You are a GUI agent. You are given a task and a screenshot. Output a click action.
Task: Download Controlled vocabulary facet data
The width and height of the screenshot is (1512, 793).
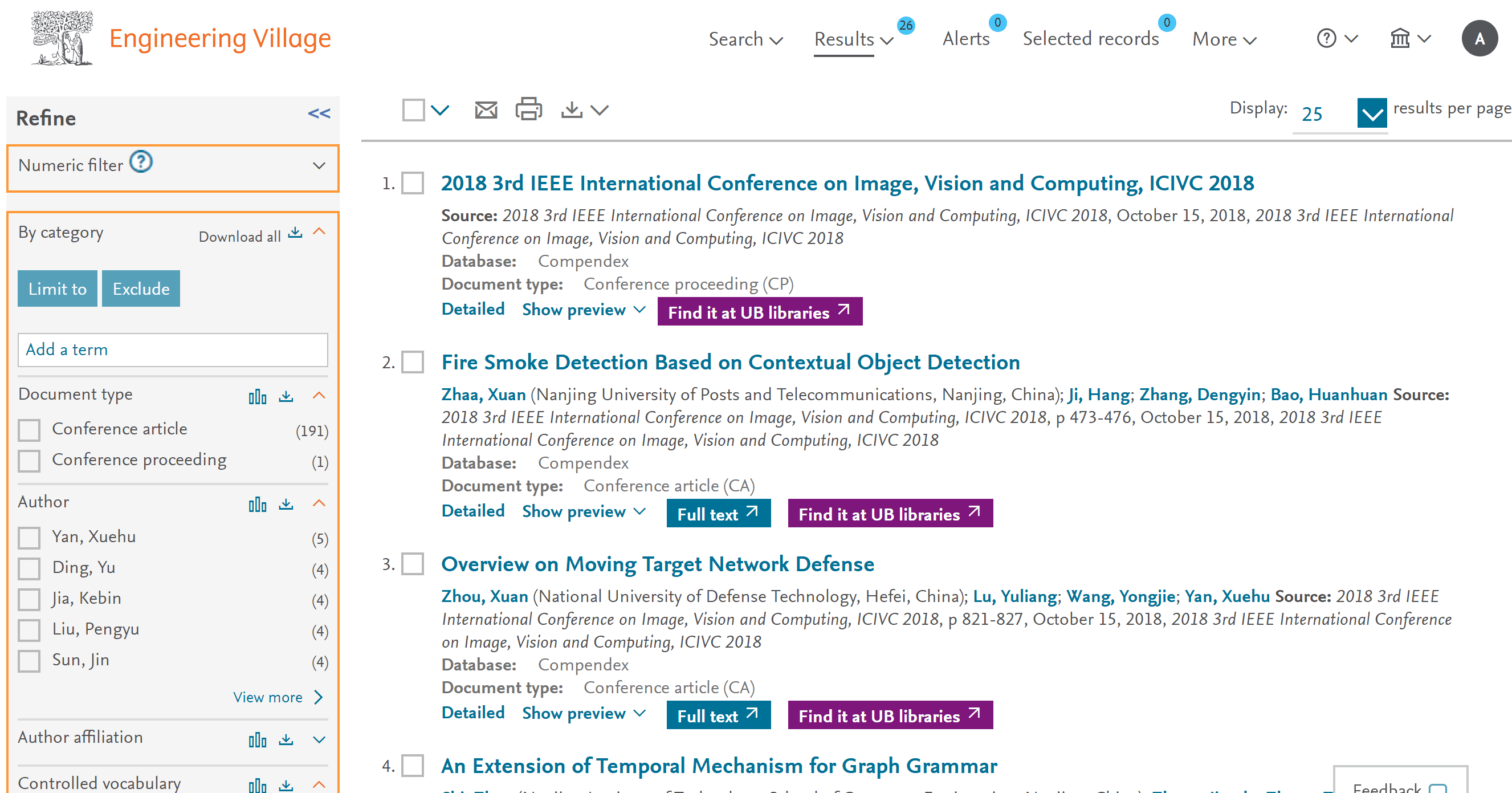286,785
